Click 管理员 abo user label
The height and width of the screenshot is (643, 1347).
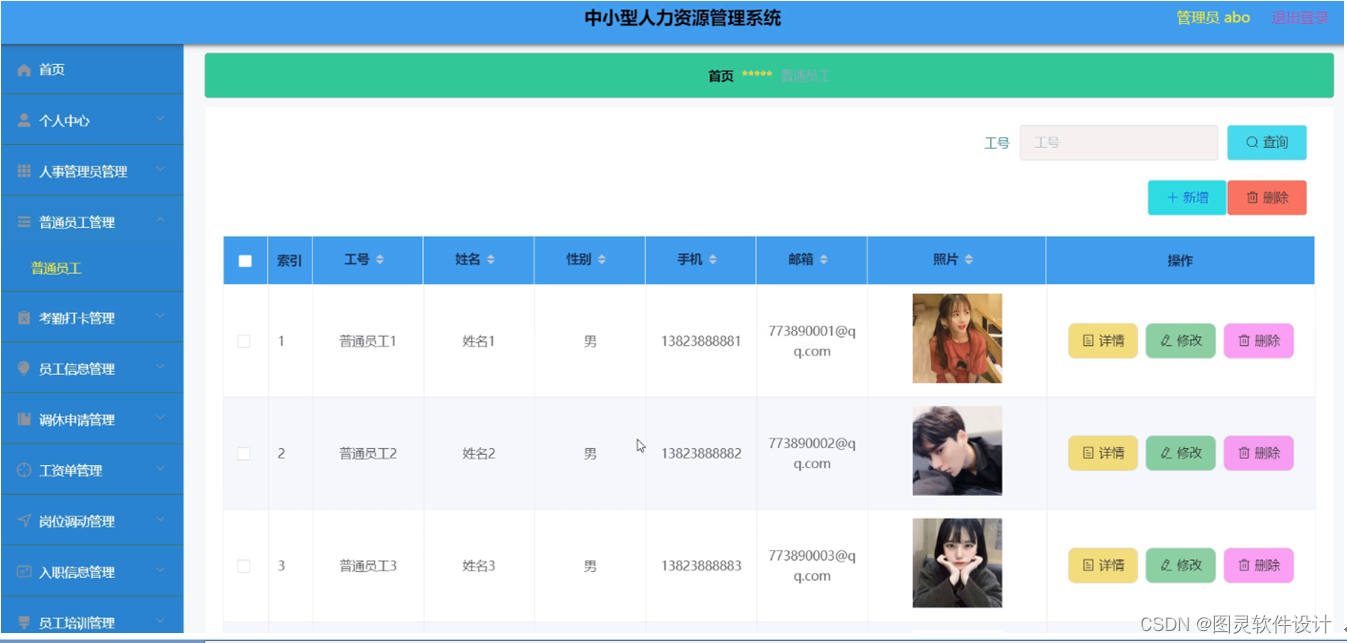tap(1213, 18)
